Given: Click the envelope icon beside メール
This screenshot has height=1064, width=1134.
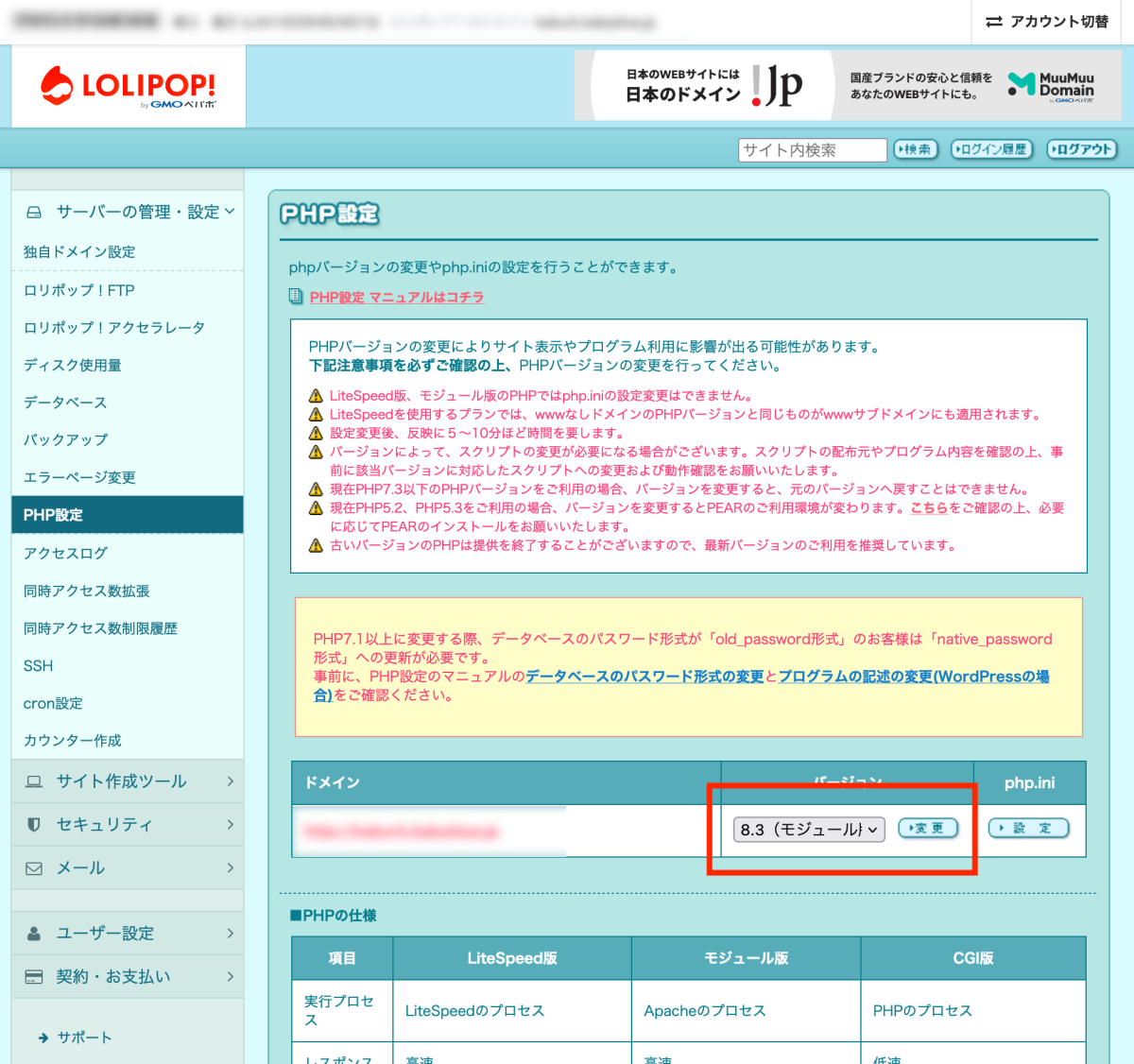Looking at the screenshot, I should coord(34,868).
